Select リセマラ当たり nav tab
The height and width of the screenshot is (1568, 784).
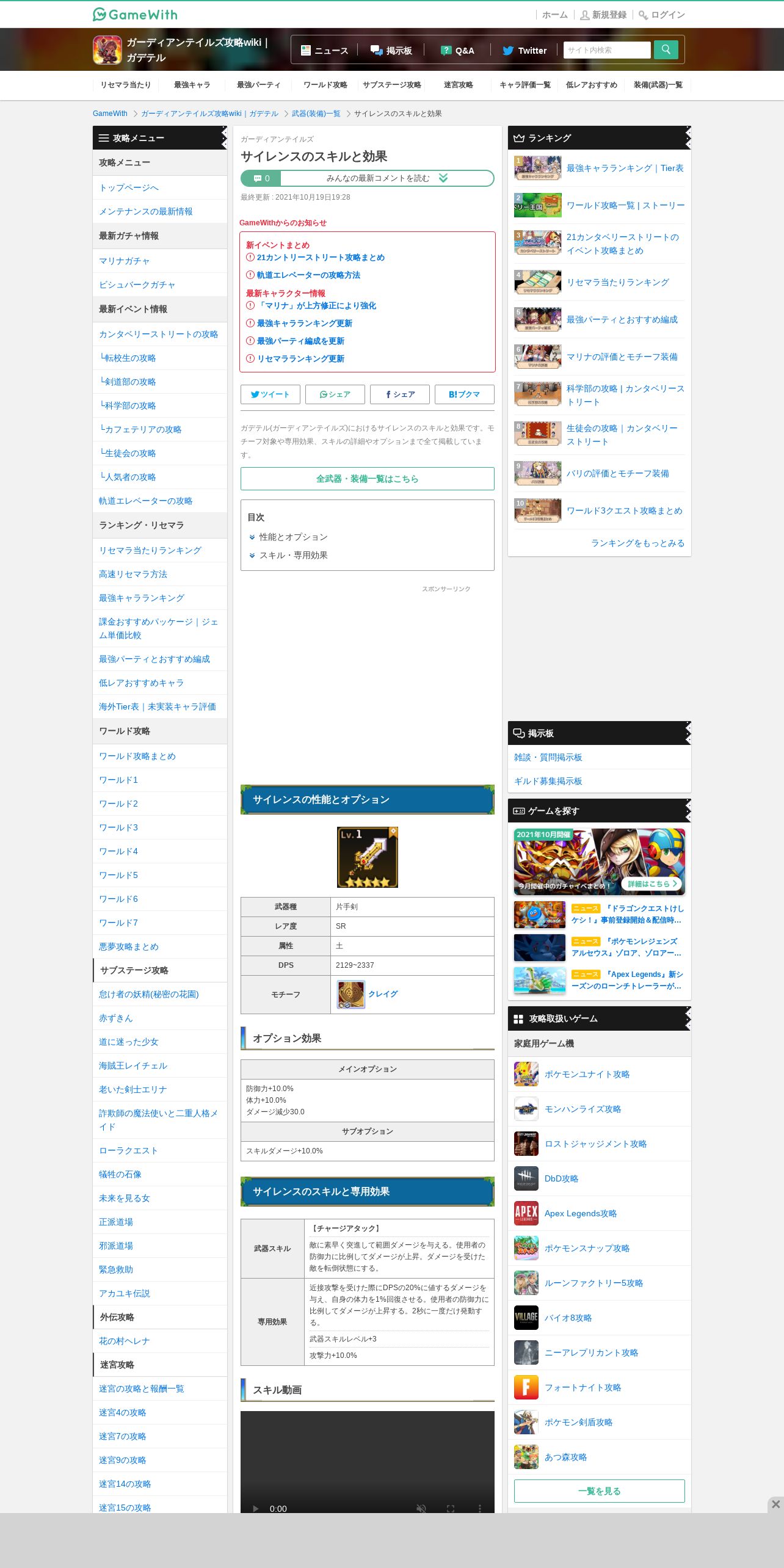[126, 85]
